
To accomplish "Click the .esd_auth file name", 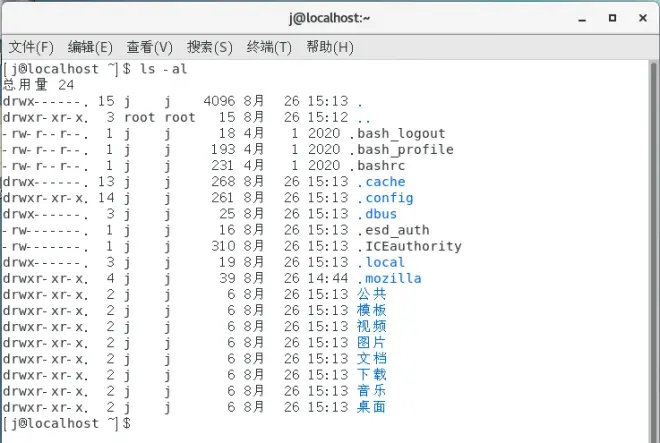I will (393, 230).
